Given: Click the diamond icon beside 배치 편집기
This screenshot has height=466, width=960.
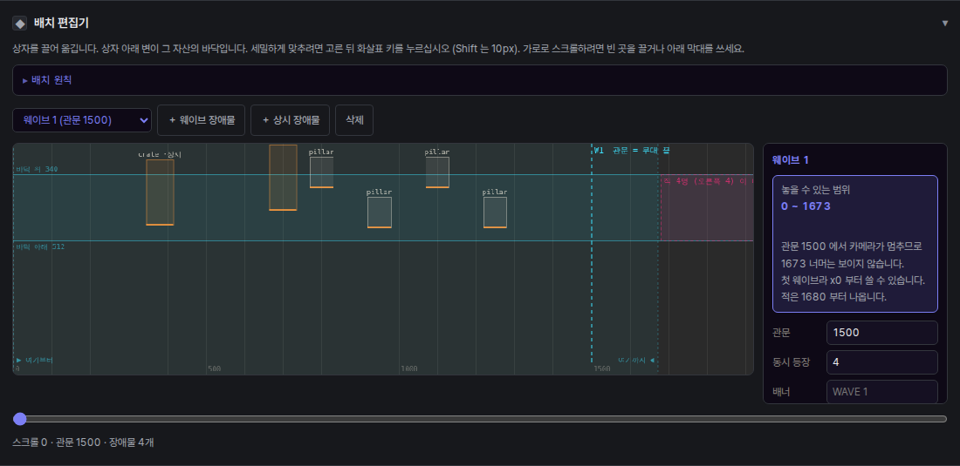Looking at the screenshot, I should coord(20,23).
